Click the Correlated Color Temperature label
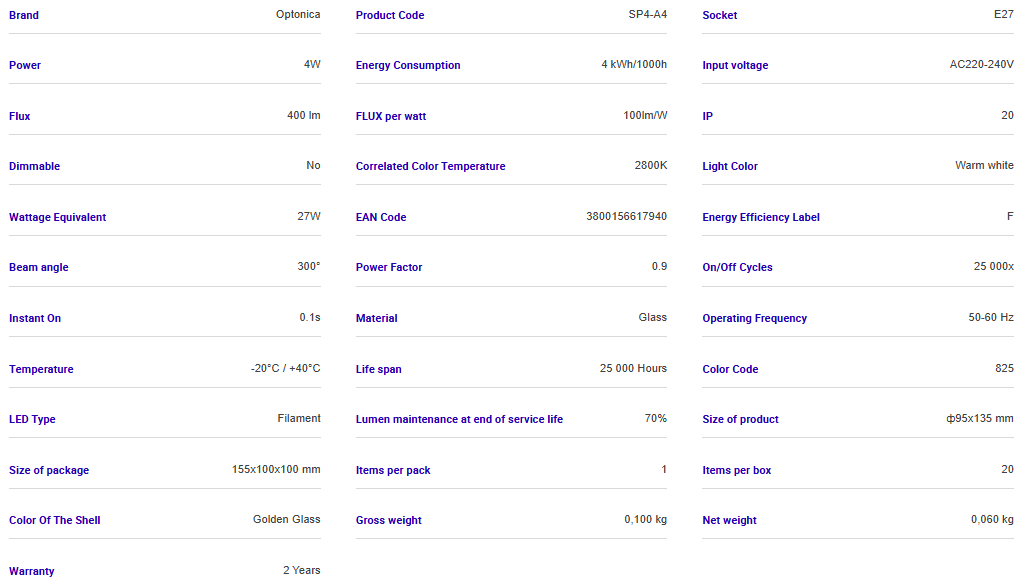This screenshot has height=583, width=1032. point(430,167)
